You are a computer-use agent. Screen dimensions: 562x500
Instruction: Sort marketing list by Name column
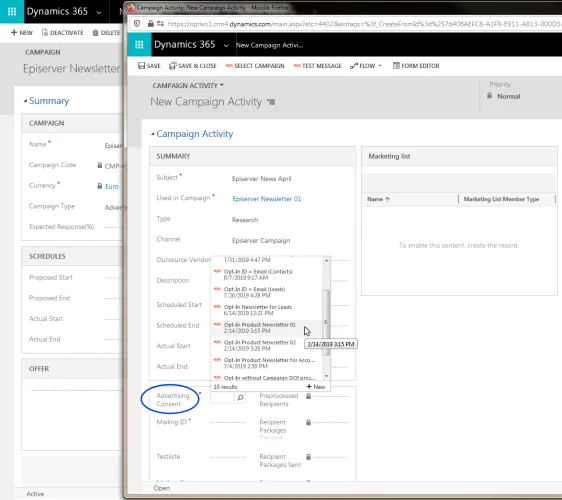pos(378,199)
